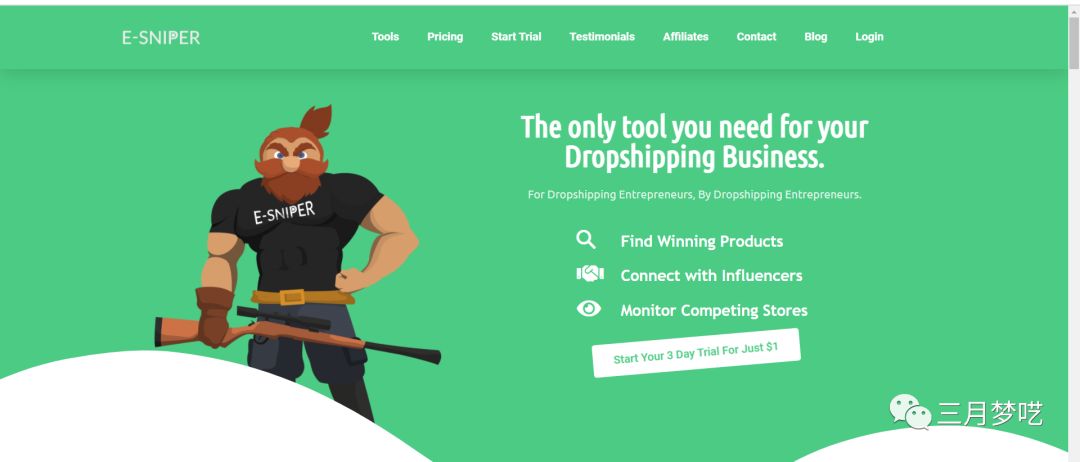Screen dimensions: 1080x462
Task: Click the eye icon beside Monitor Competing Stores
Action: [x=589, y=308]
